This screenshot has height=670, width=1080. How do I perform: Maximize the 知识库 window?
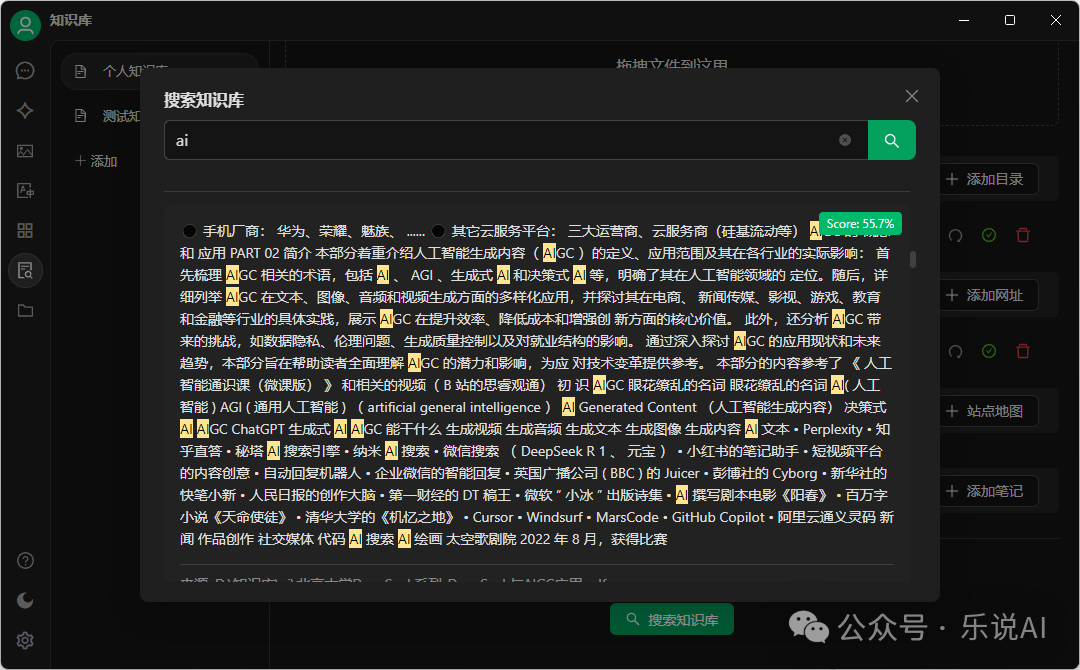(1010, 20)
